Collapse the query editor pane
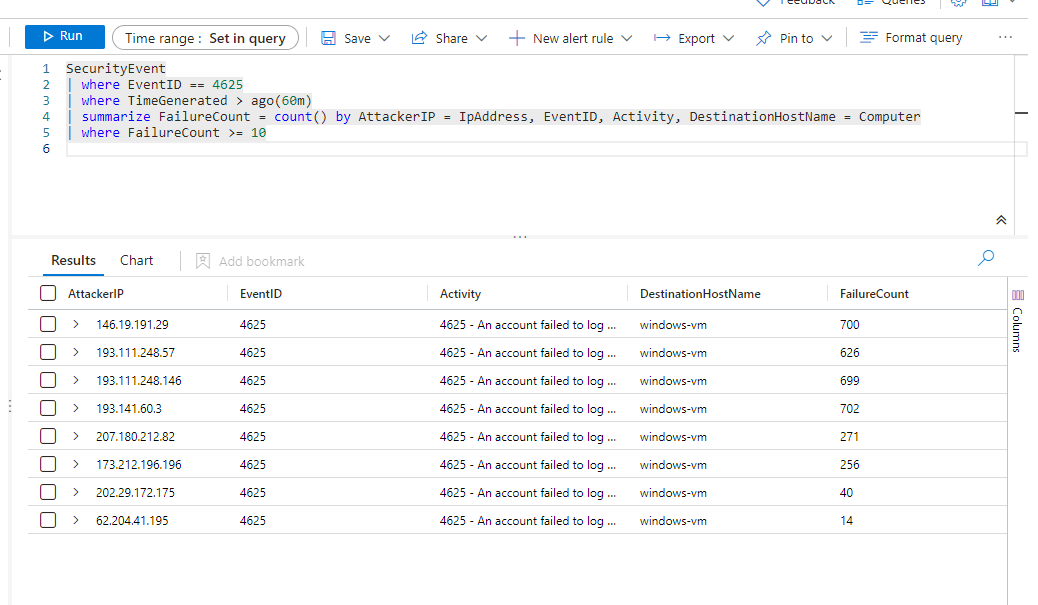Screen dimensions: 1038x605 pos(1001,219)
